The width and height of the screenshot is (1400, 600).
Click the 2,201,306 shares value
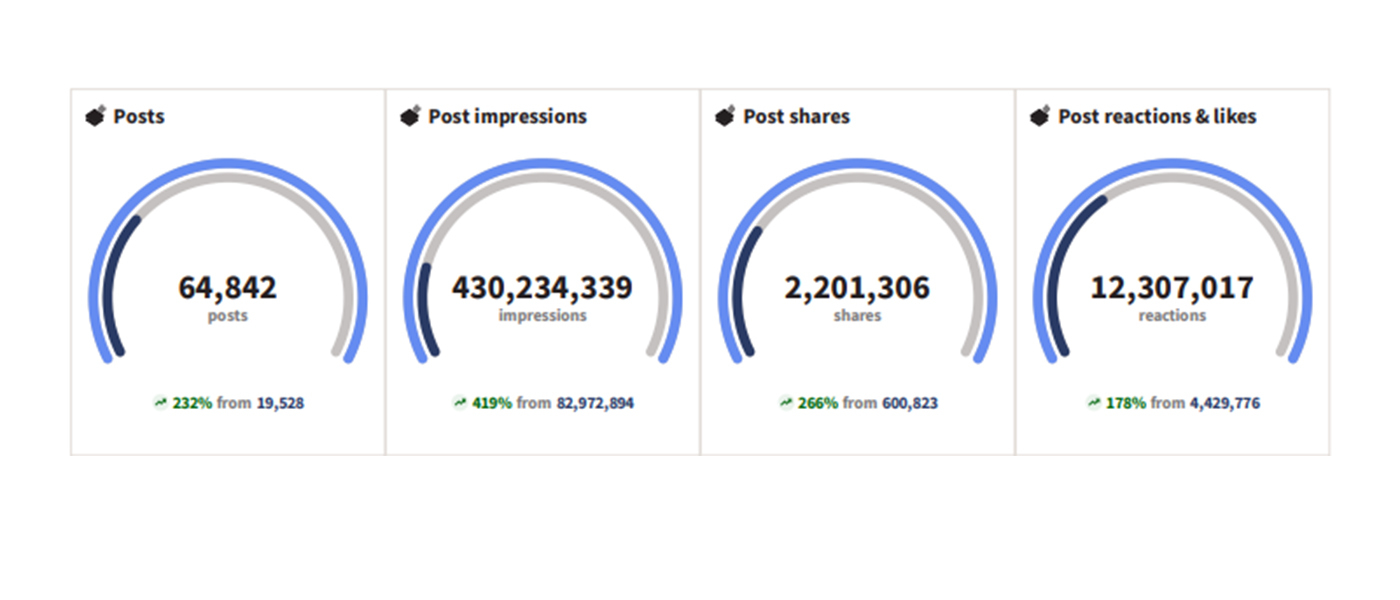point(857,289)
